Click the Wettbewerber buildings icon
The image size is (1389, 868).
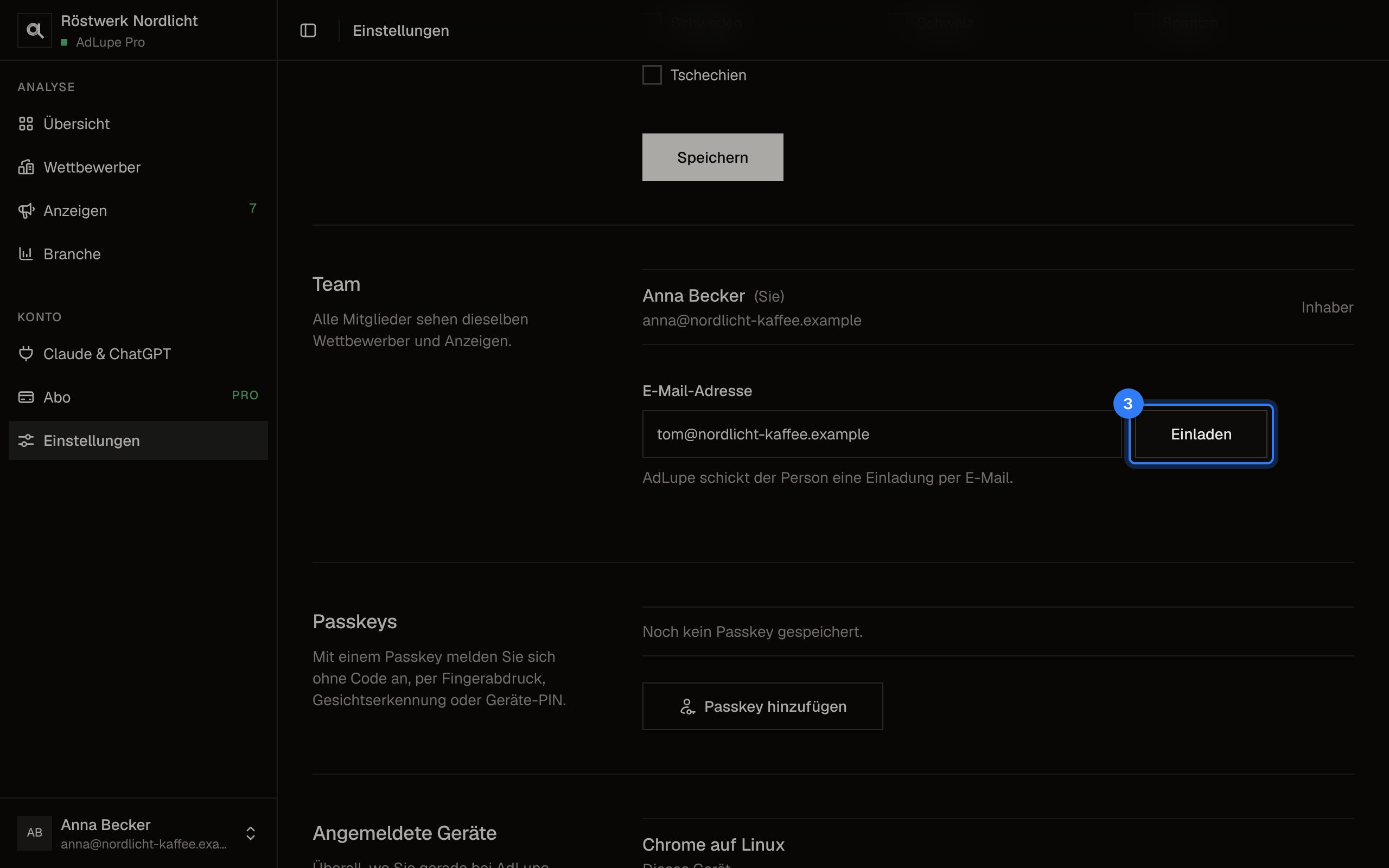(26, 167)
